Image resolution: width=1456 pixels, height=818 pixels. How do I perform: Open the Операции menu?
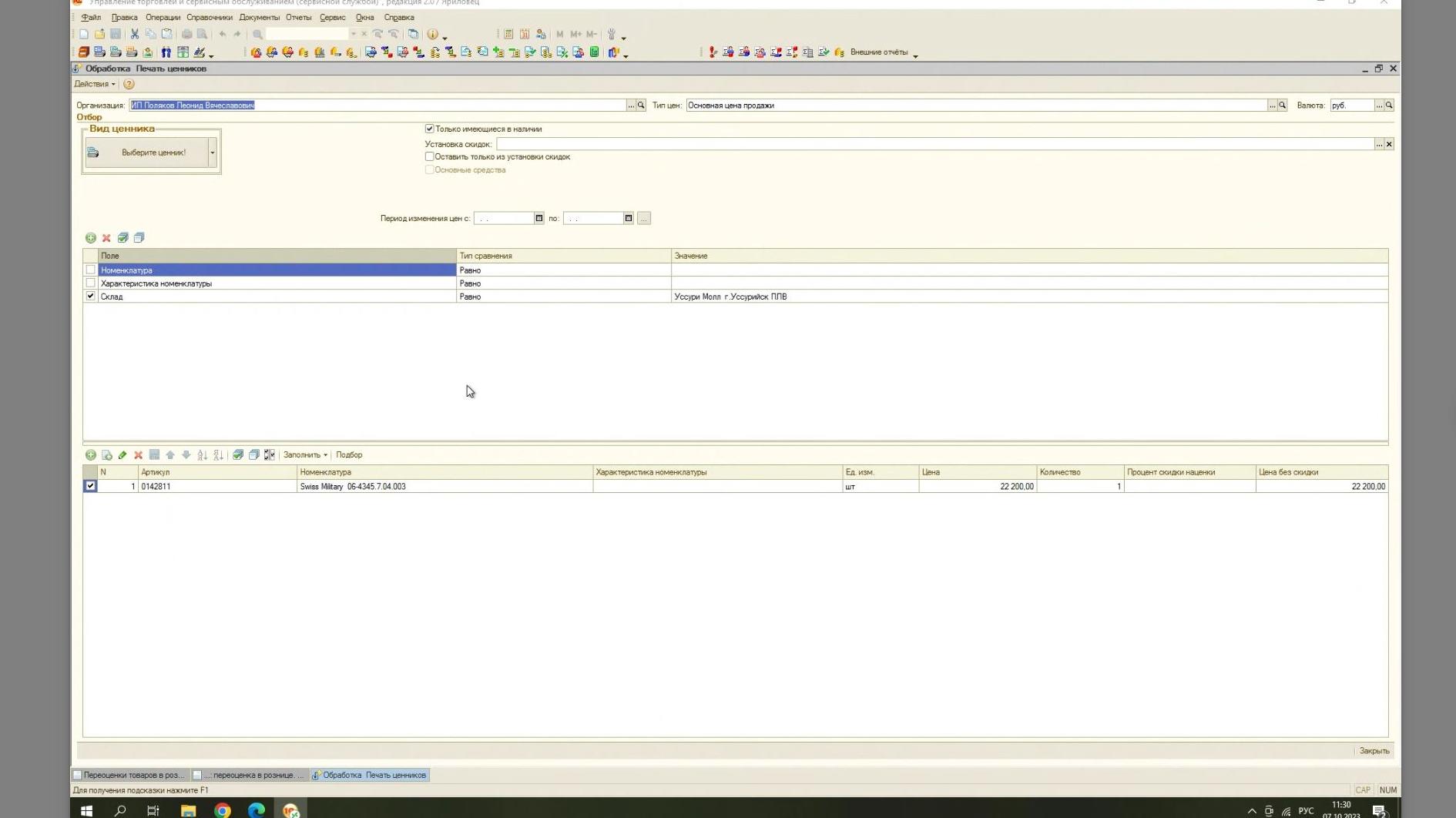point(163,17)
